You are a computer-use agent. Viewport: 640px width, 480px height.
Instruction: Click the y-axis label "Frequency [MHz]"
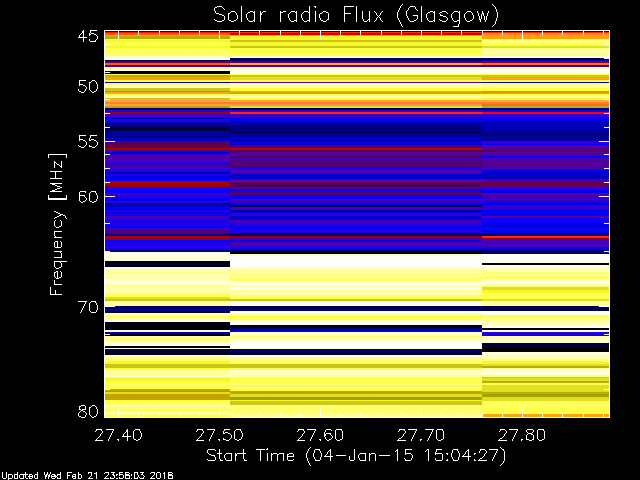tap(57, 224)
